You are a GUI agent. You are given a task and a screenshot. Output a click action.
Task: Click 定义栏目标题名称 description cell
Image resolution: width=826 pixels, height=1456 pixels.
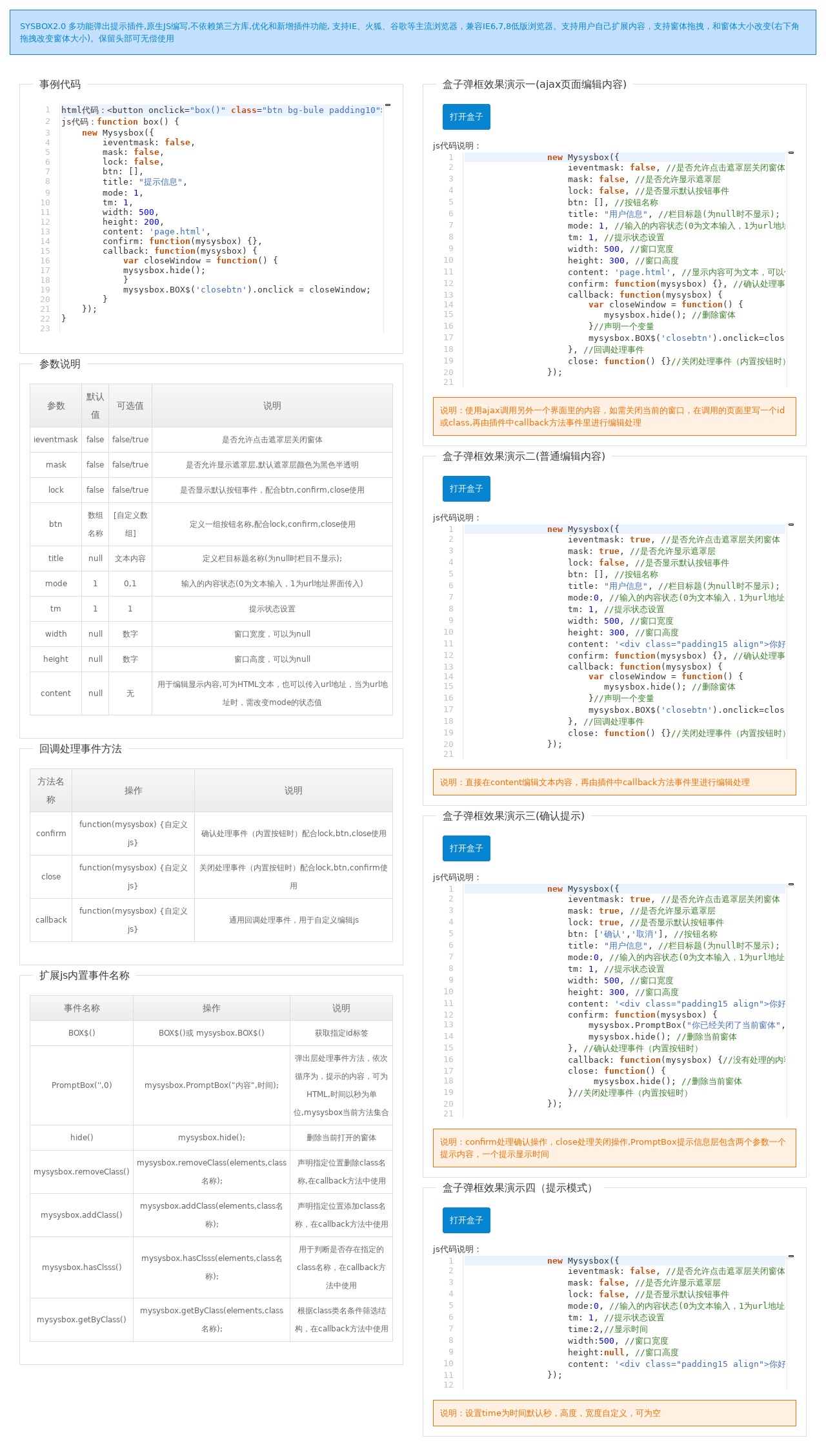[x=272, y=559]
